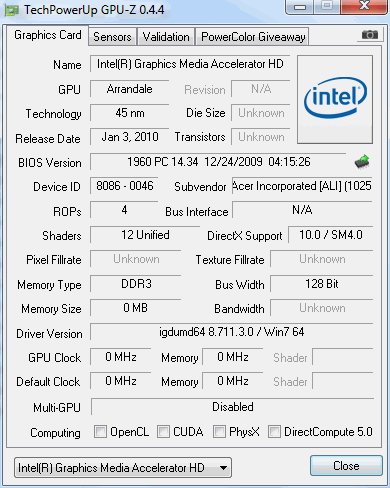
Task: Enable the OpenCL checkbox
Action: [100, 431]
